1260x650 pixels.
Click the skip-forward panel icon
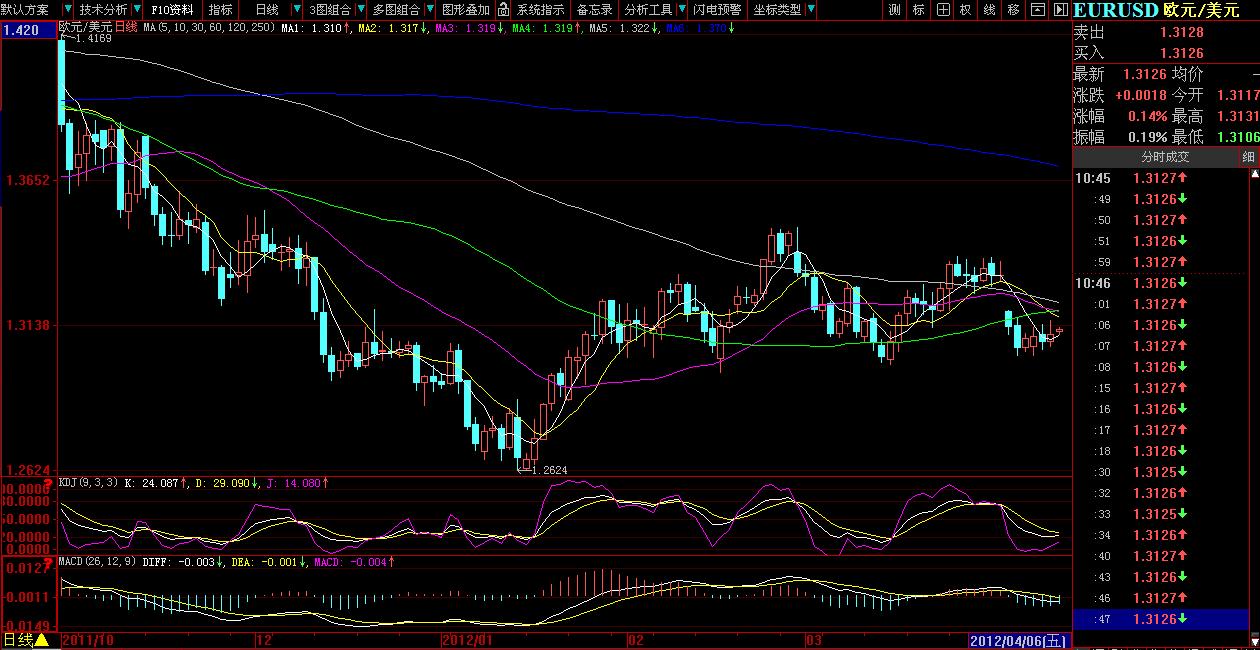coord(1061,9)
